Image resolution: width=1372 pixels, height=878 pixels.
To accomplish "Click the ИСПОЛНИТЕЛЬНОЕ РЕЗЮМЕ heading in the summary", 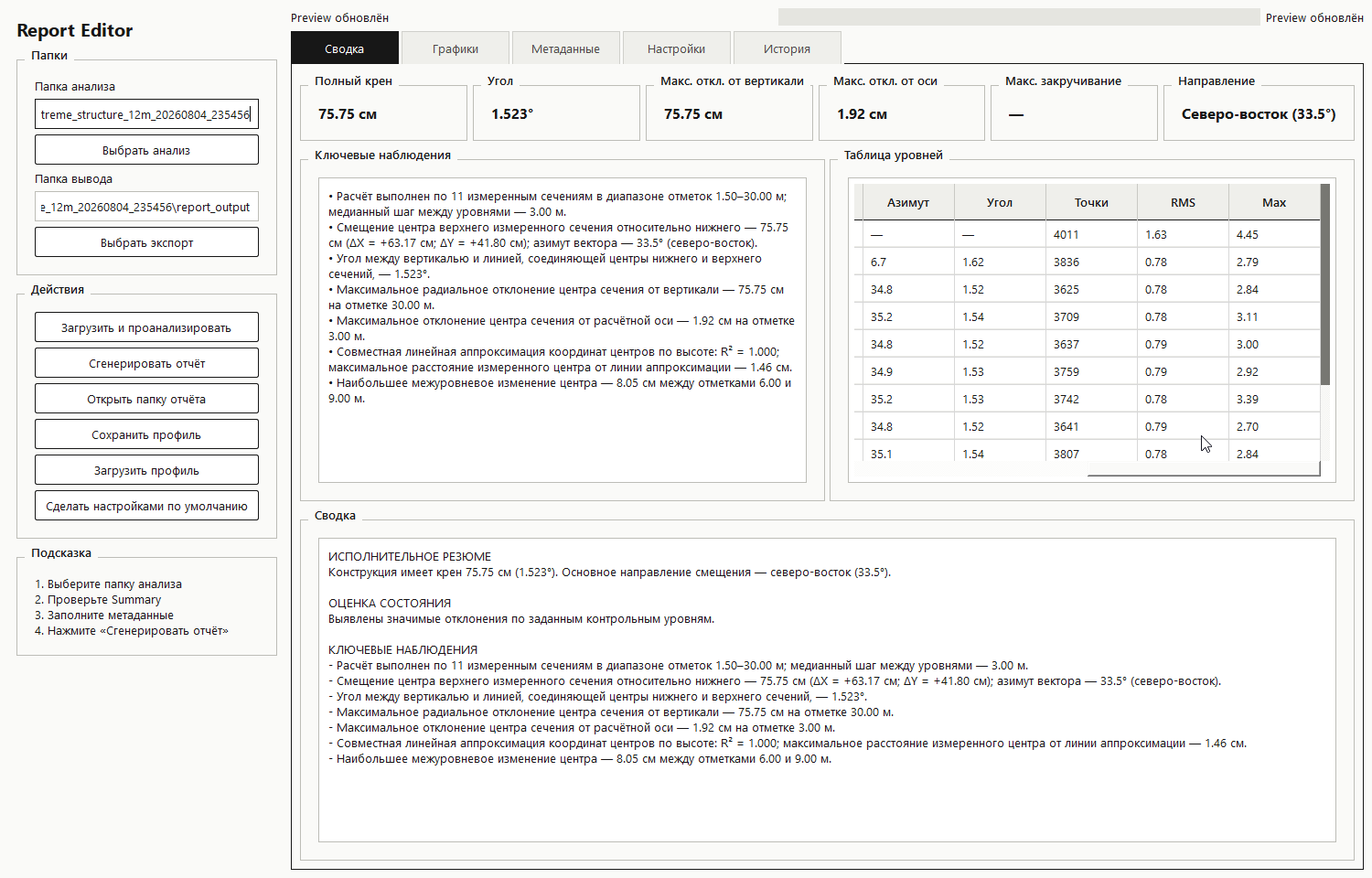I will tap(410, 557).
